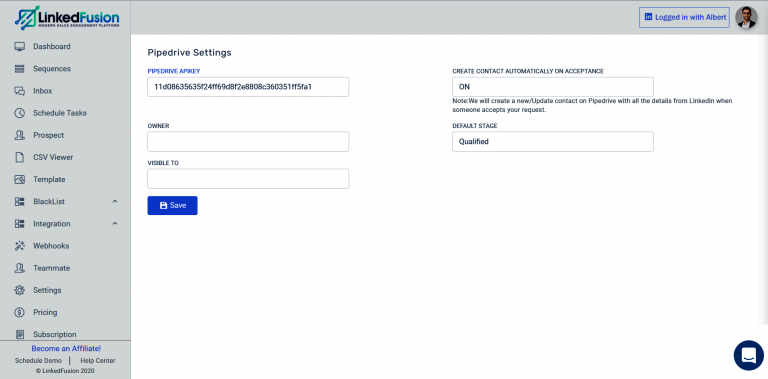
Task: Click the LinkedFusion logo
Action: pyautogui.click(x=67, y=18)
